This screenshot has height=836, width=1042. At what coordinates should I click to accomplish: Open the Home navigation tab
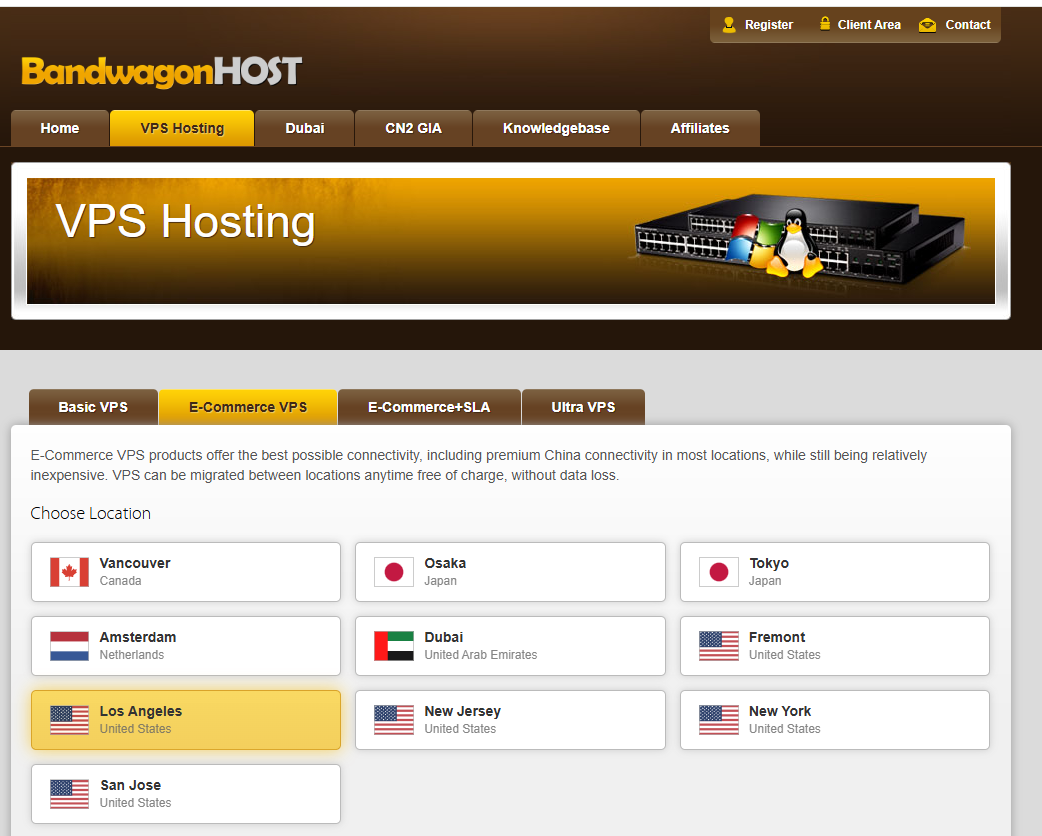tap(60, 128)
